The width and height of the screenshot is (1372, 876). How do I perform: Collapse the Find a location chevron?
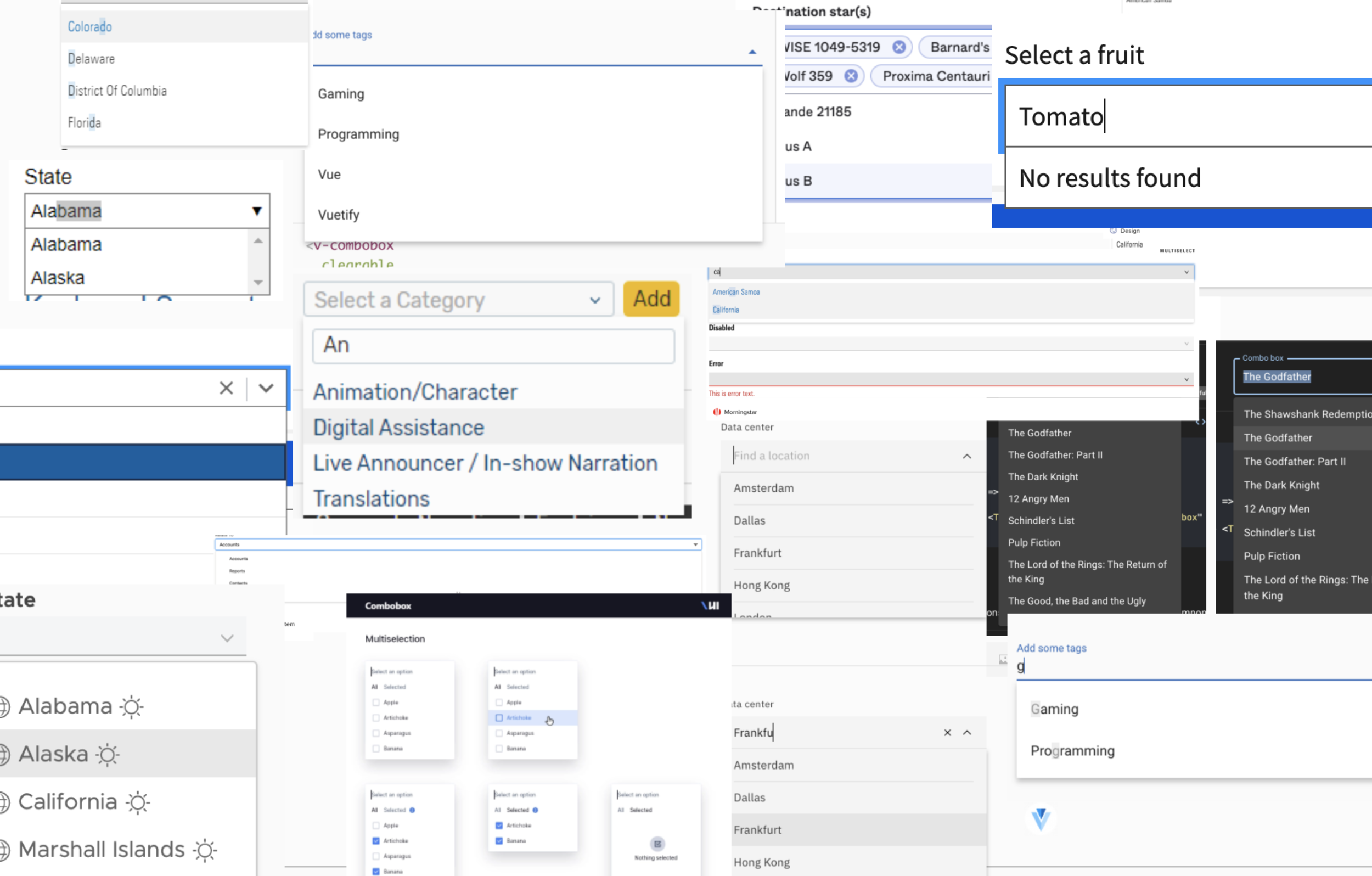(x=967, y=456)
